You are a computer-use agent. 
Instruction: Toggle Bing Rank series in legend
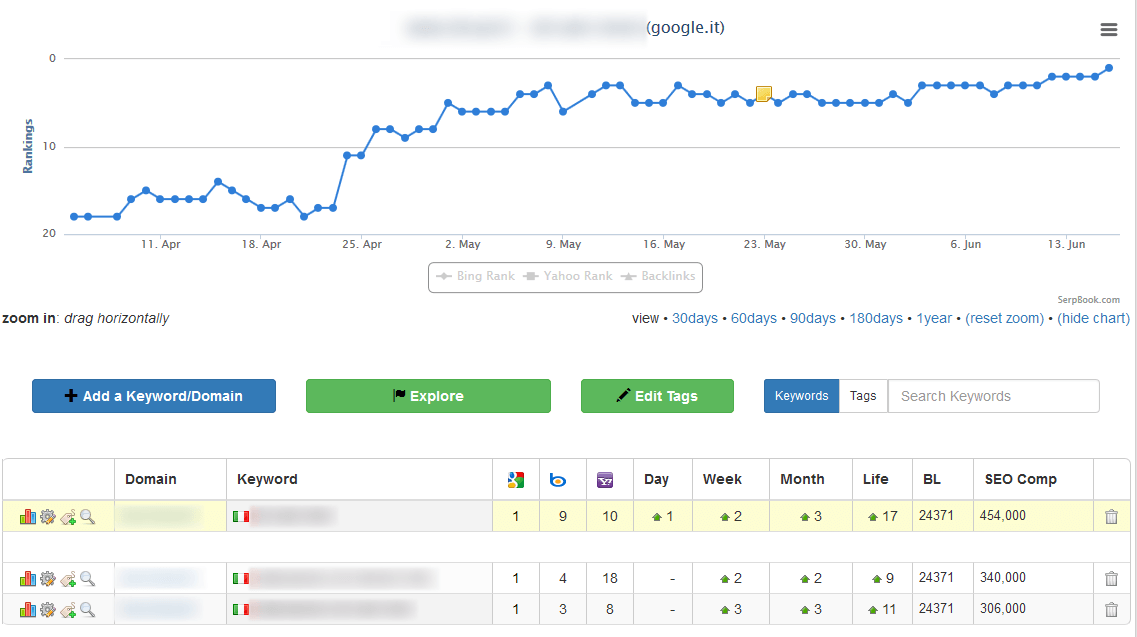(475, 276)
